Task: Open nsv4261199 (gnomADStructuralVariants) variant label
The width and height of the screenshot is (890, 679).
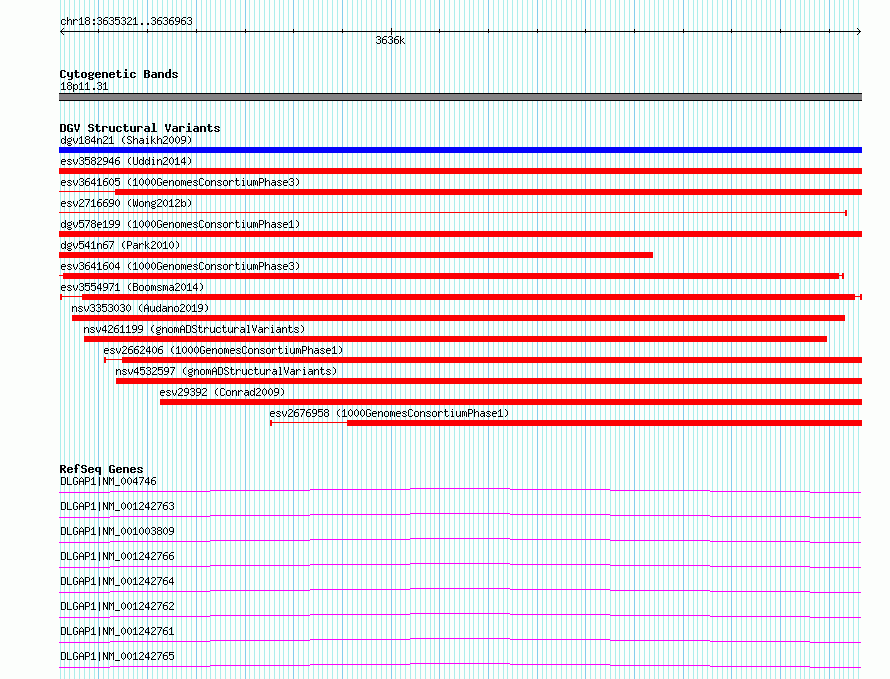Action: [194, 329]
